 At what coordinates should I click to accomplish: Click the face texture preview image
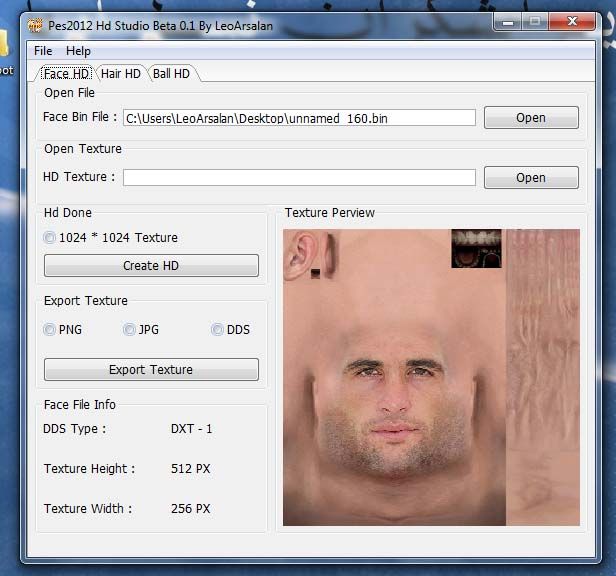(x=430, y=377)
